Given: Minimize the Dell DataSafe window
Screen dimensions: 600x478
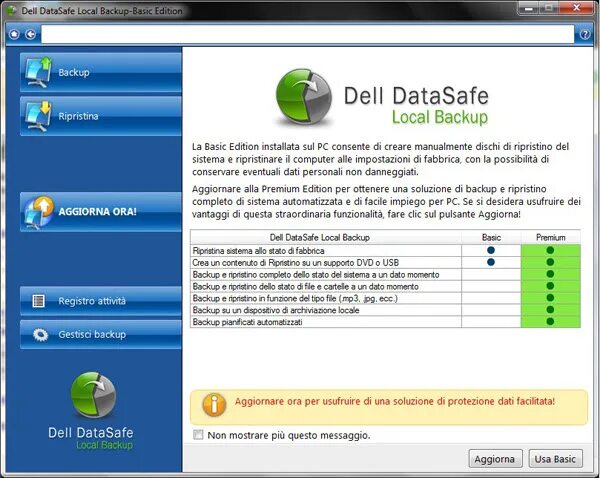Looking at the screenshot, I should (x=529, y=8).
